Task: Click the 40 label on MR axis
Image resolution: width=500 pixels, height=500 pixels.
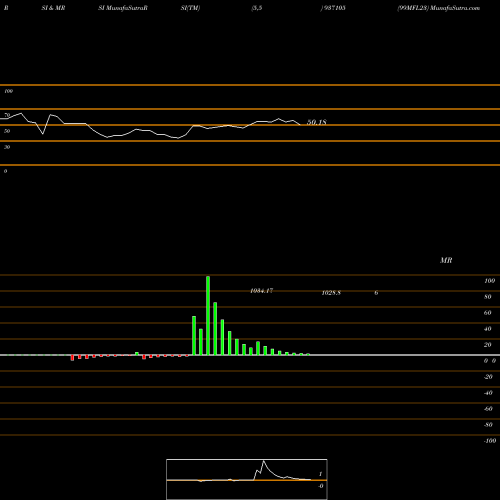Action: click(488, 329)
